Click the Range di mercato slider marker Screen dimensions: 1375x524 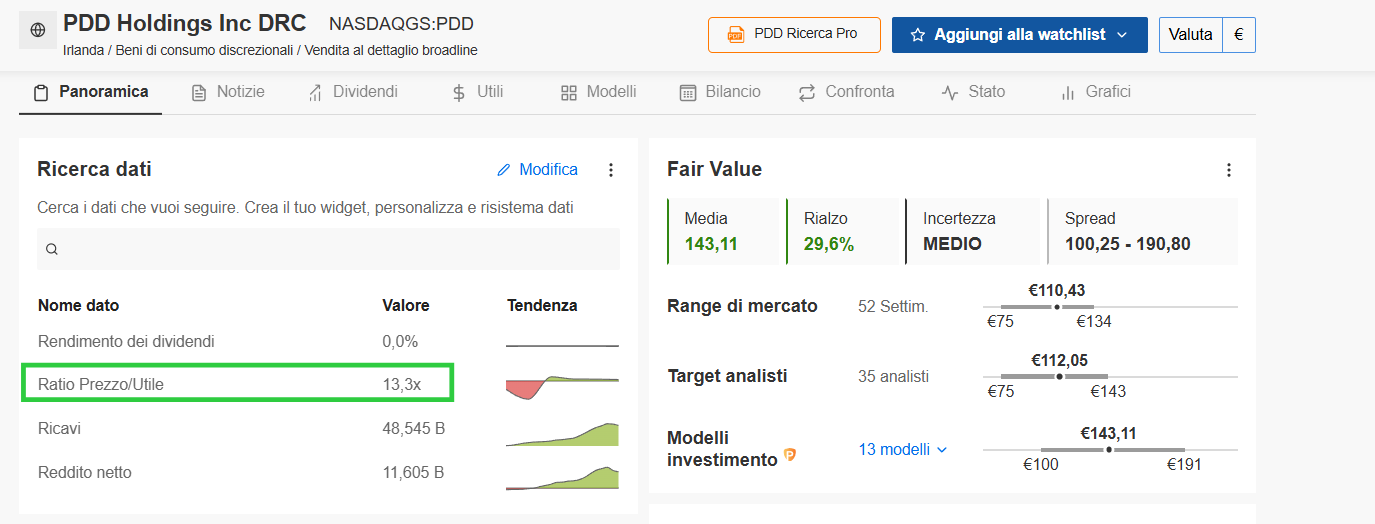[1057, 307]
